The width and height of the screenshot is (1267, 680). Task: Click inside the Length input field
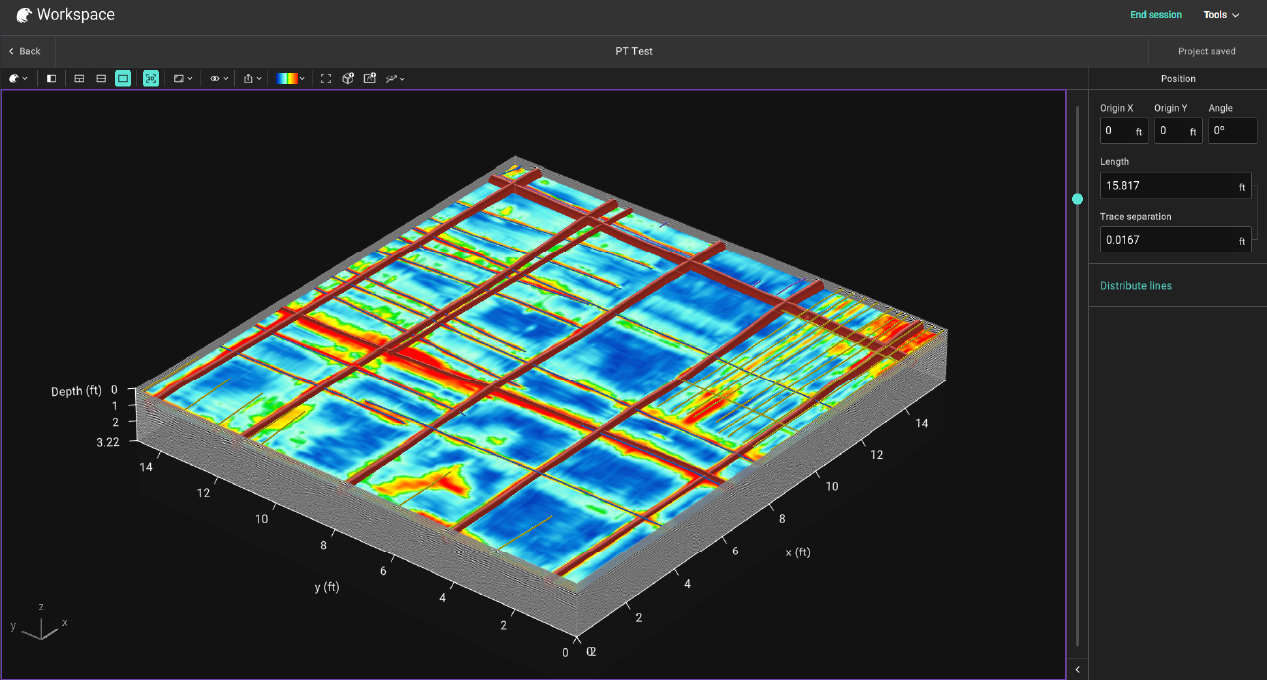pos(1170,185)
